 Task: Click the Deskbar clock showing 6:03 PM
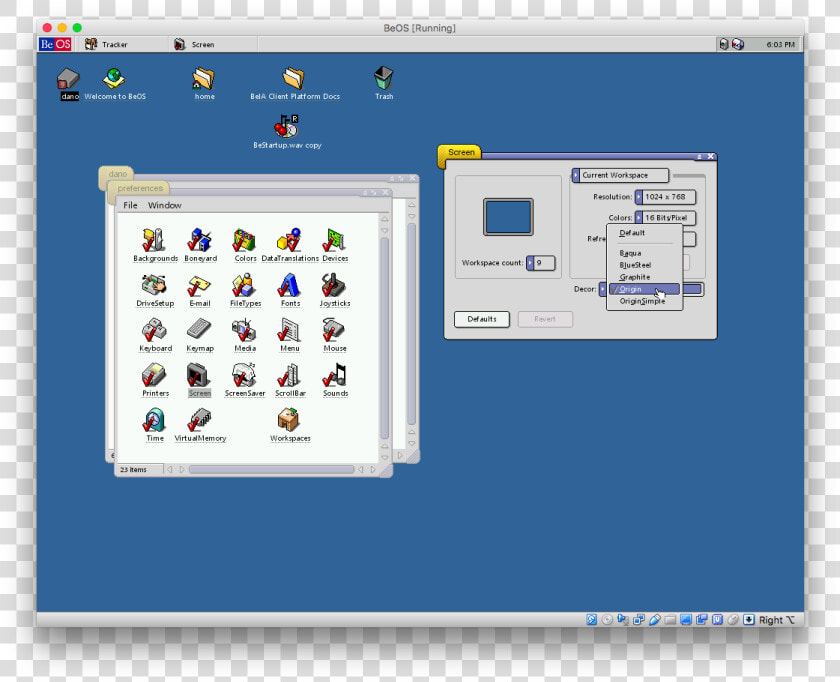click(780, 44)
